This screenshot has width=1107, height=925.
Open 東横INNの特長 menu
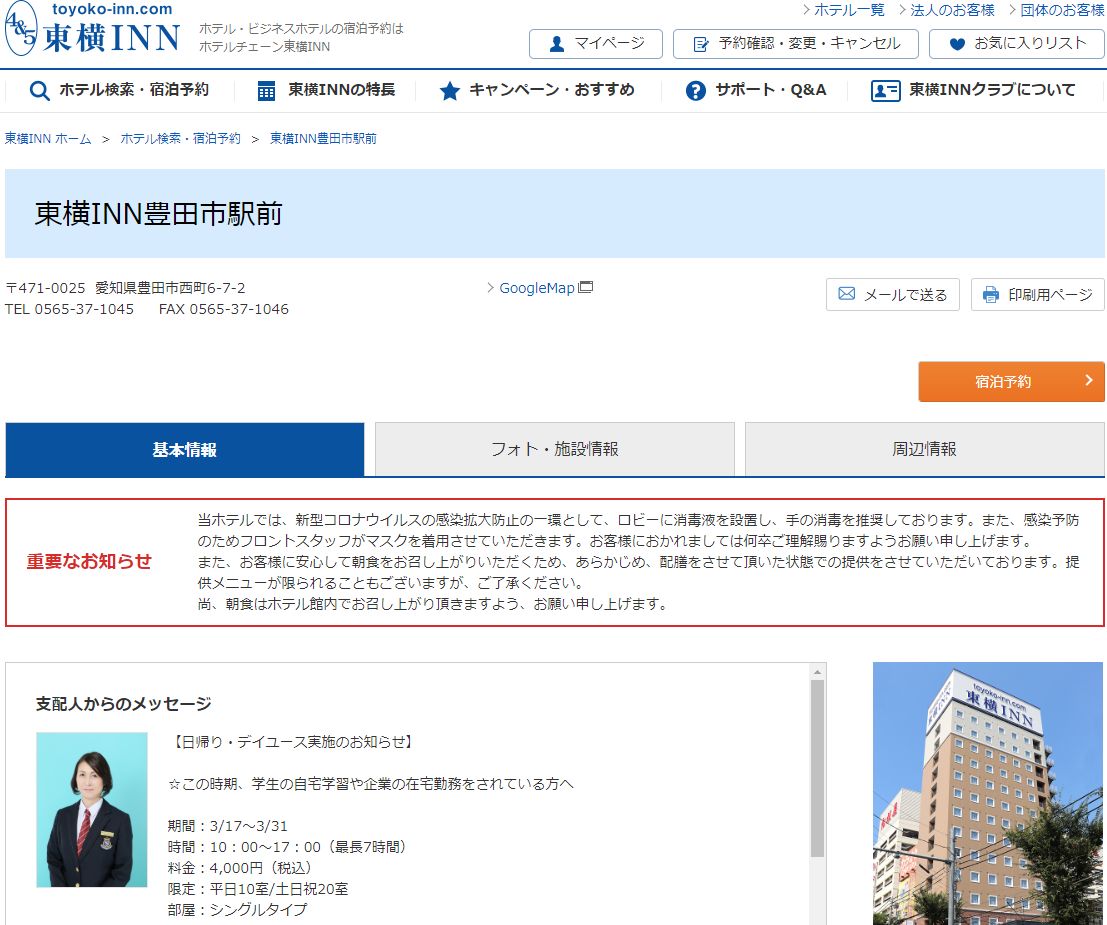pos(326,90)
